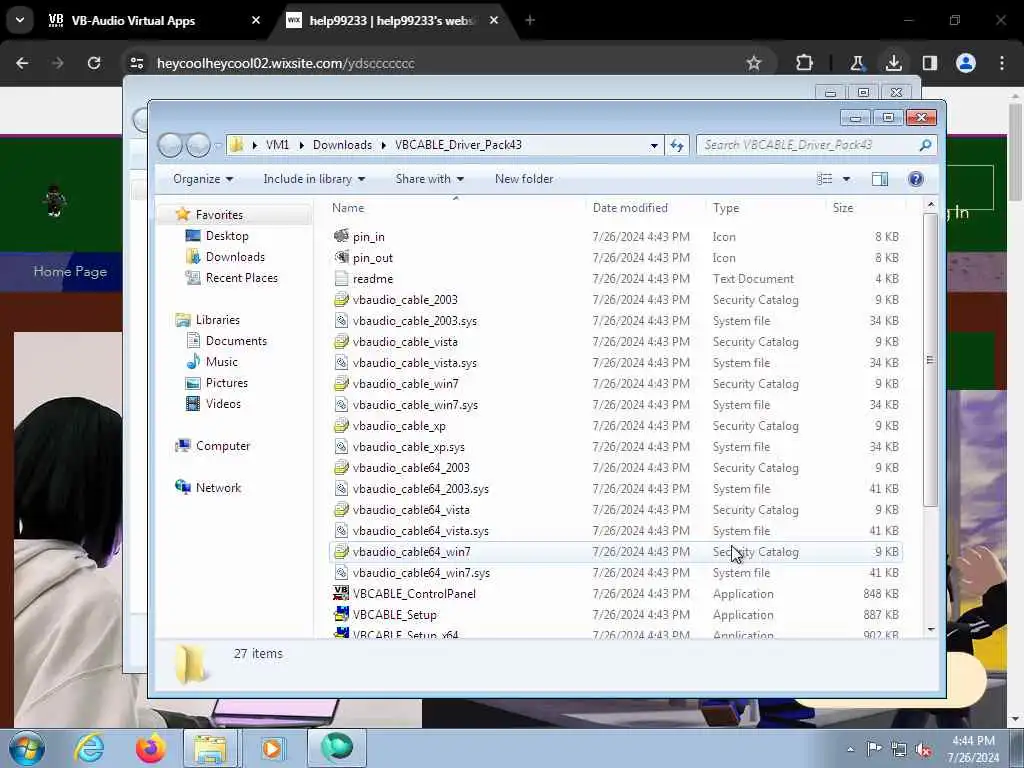Click the muted volume tray icon
This screenshot has width=1024, height=768.
pos(923,749)
